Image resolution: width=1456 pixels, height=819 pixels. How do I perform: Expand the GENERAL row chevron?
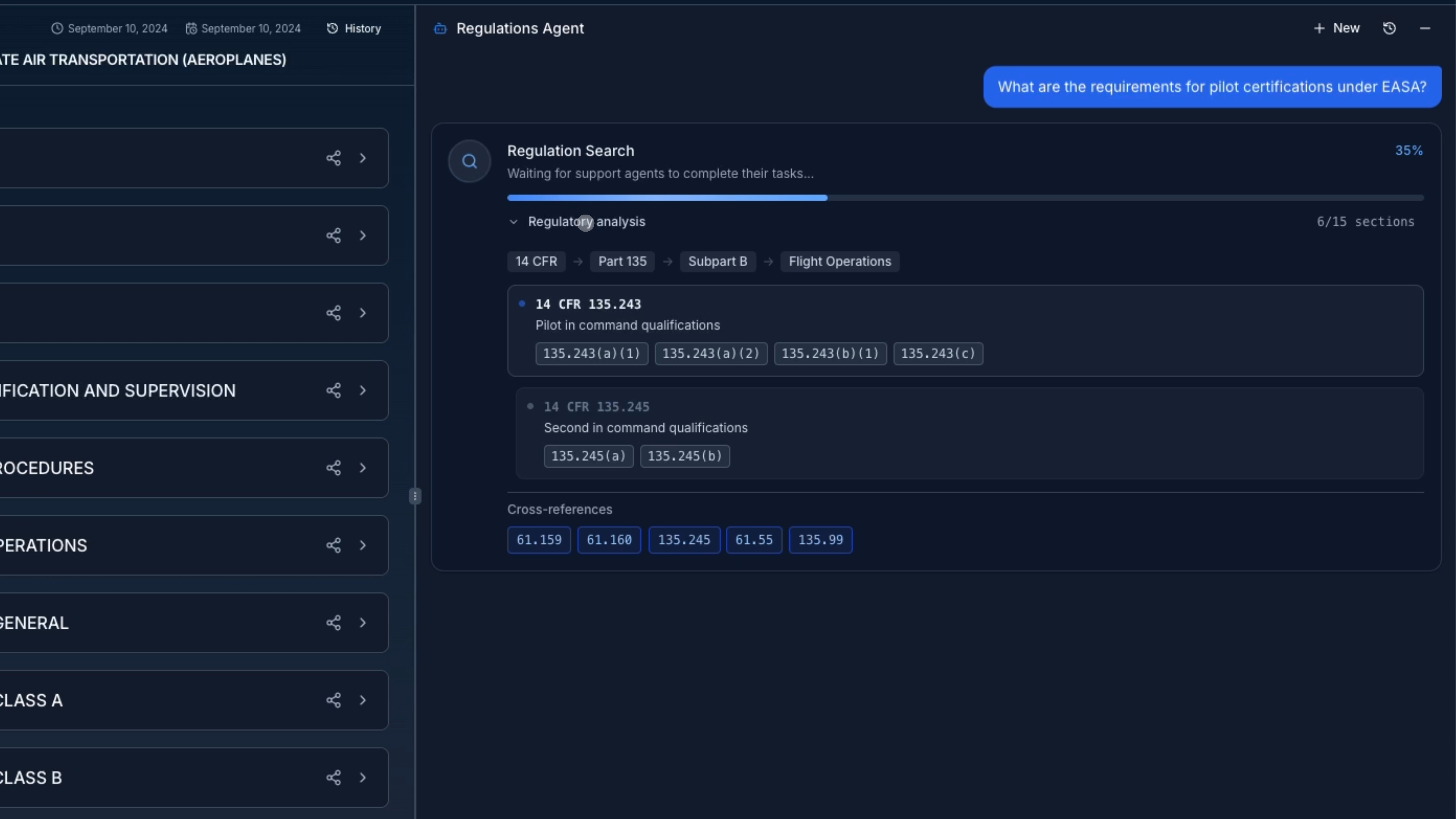pos(363,623)
